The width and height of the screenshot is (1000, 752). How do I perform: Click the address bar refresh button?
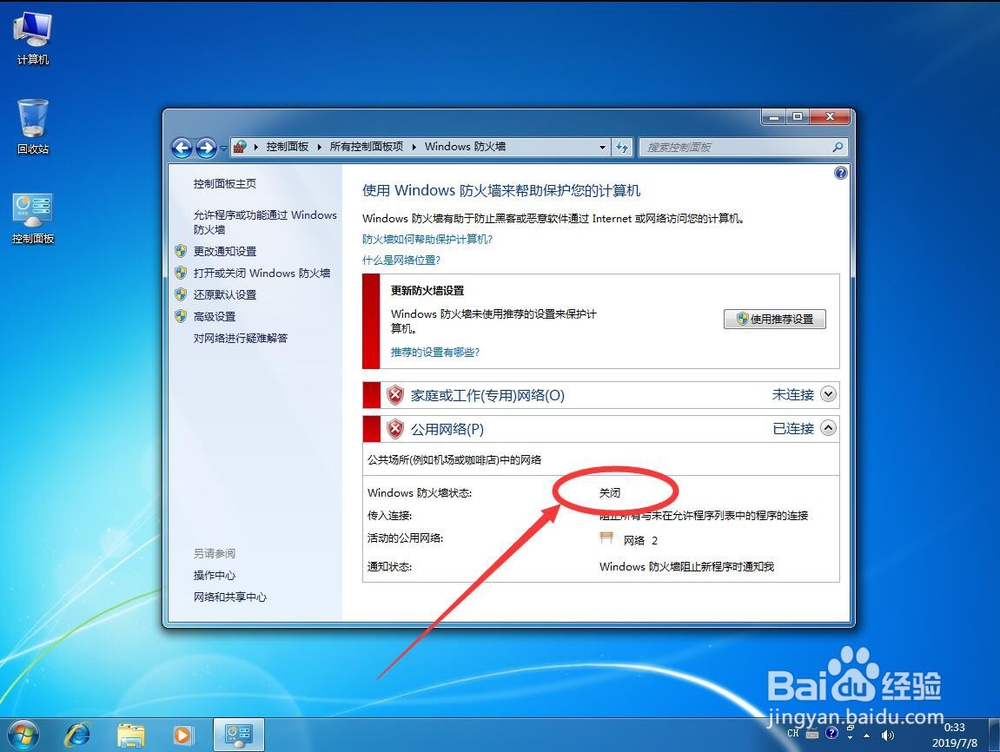[x=622, y=147]
